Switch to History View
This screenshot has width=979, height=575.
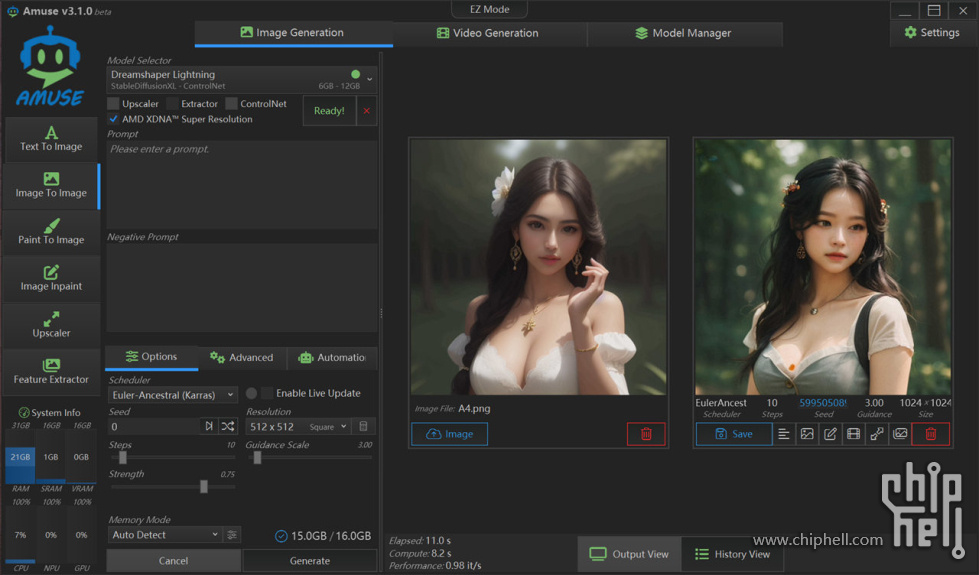[732, 554]
